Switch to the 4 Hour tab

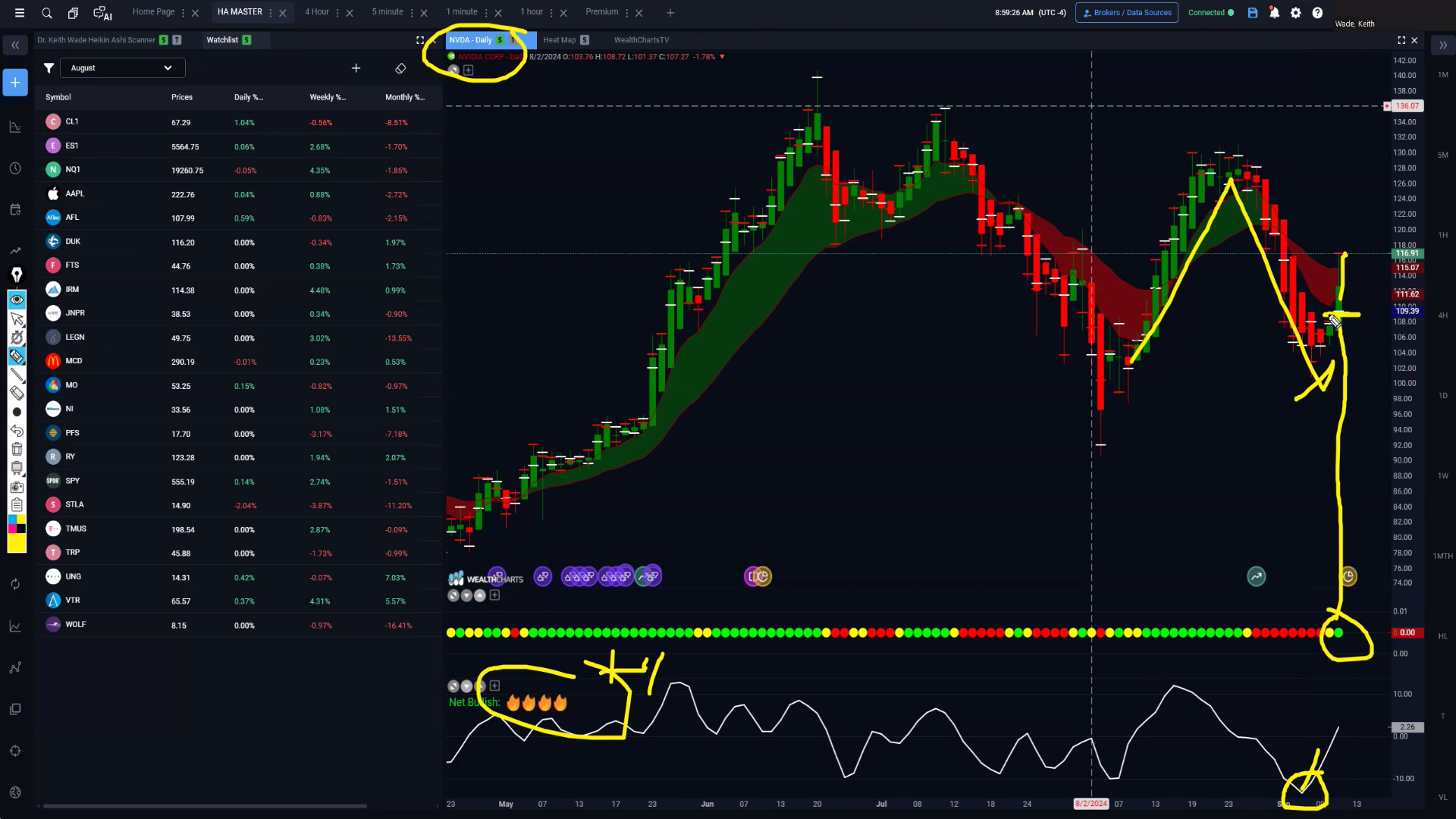(317, 12)
